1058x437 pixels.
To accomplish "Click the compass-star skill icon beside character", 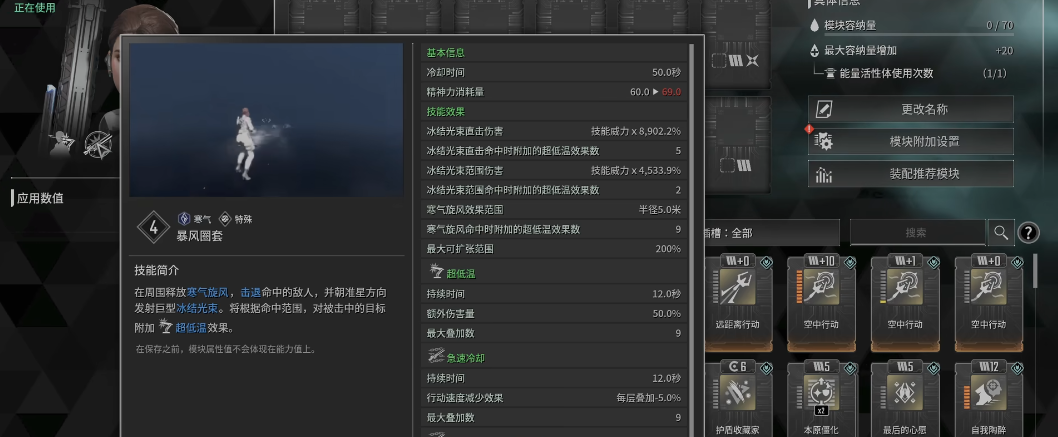I will [x=98, y=144].
